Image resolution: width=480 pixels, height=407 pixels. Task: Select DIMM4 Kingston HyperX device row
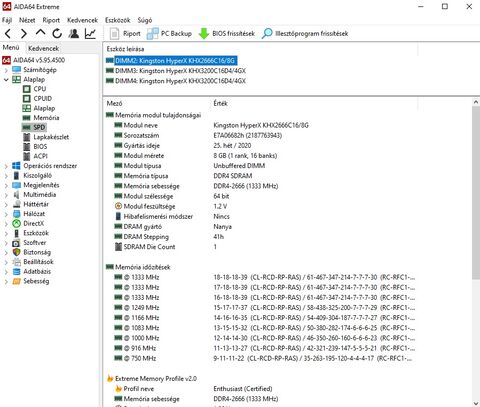pyautogui.click(x=180, y=81)
